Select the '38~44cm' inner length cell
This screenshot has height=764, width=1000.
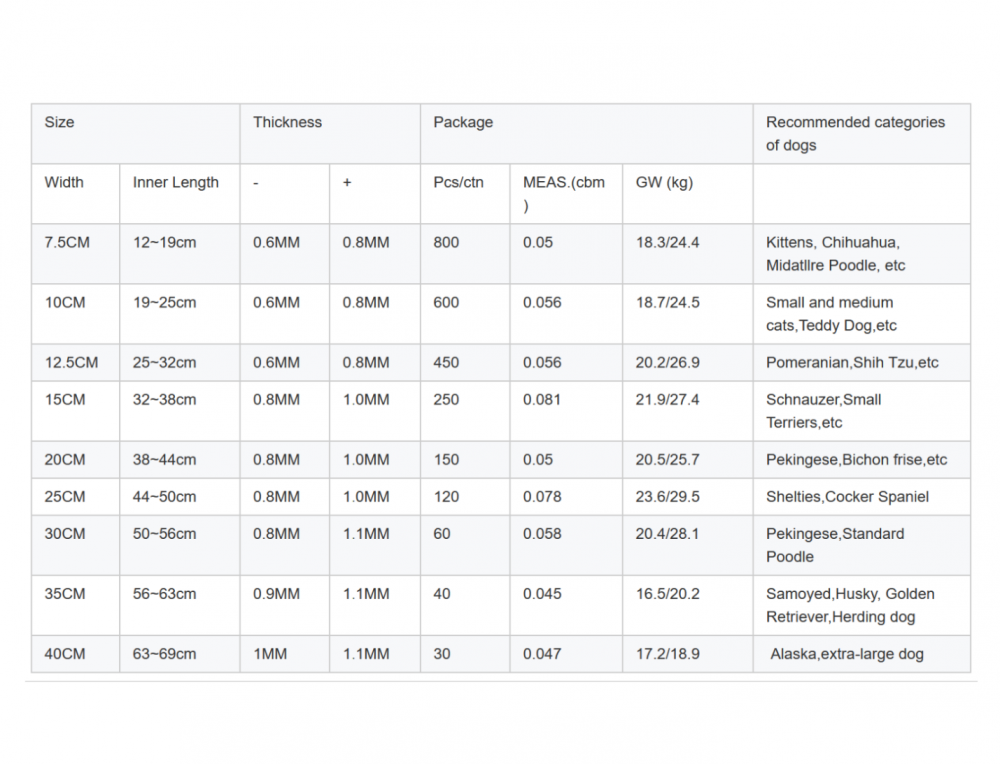click(180, 460)
